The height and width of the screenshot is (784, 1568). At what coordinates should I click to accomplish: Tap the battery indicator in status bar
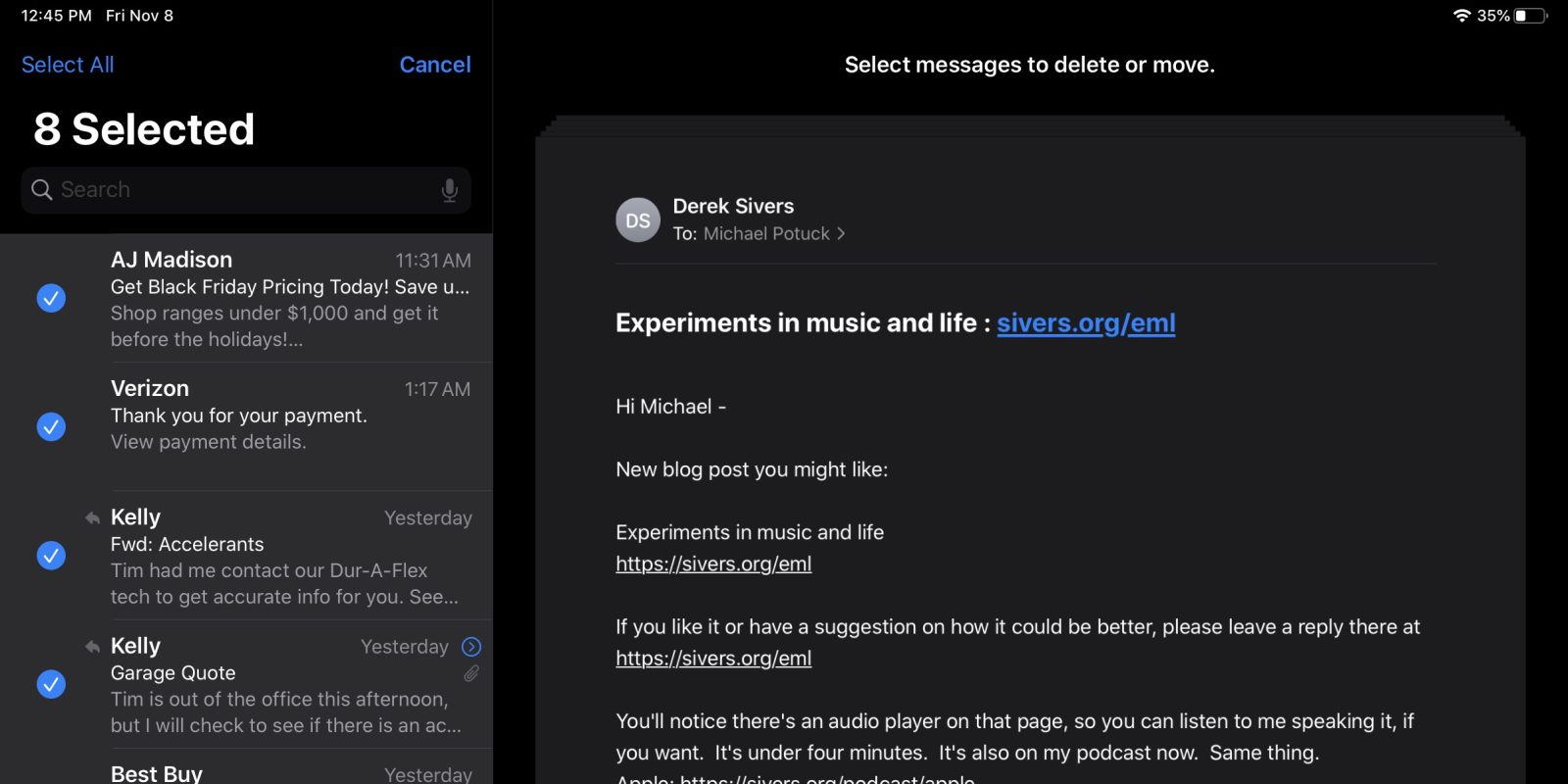(x=1529, y=16)
